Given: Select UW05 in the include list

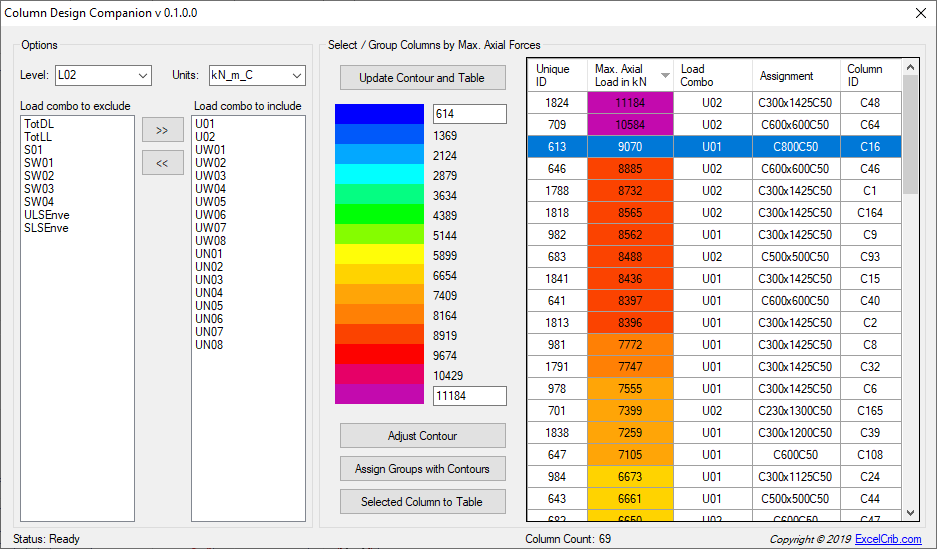Looking at the screenshot, I should click(x=210, y=202).
